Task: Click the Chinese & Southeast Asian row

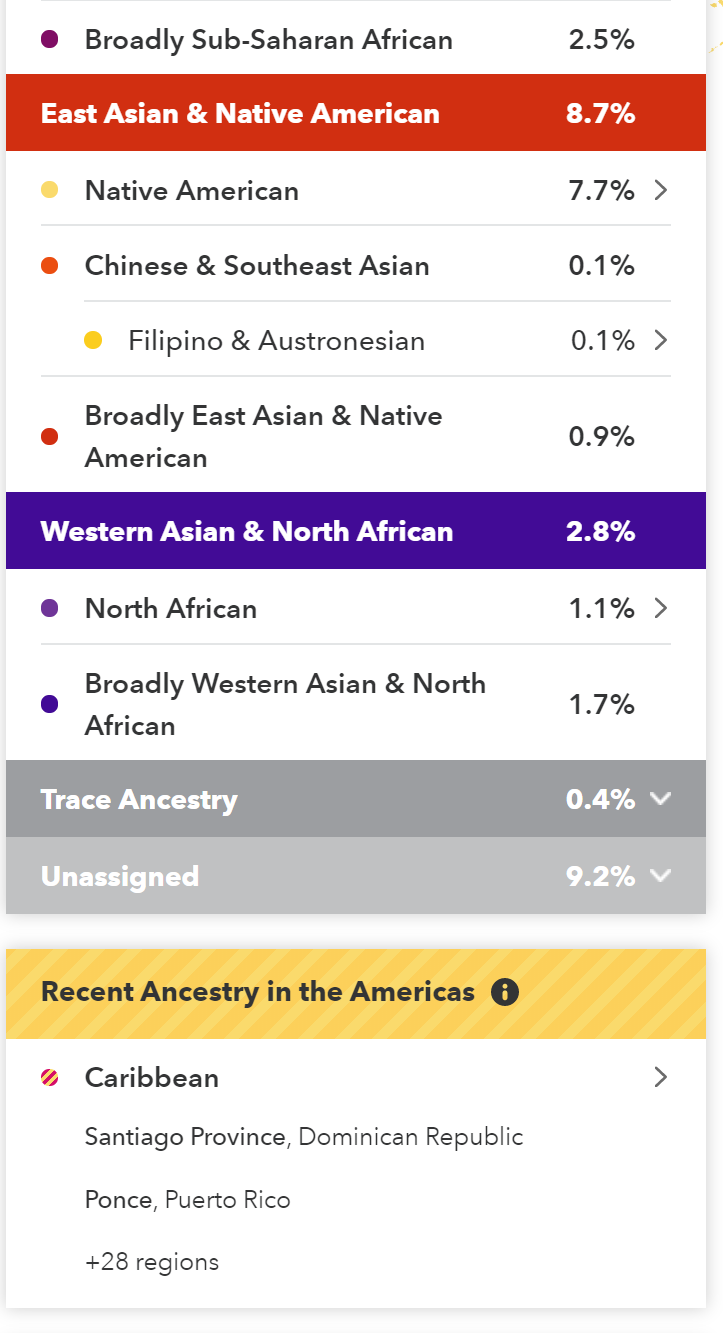Action: 257,266
